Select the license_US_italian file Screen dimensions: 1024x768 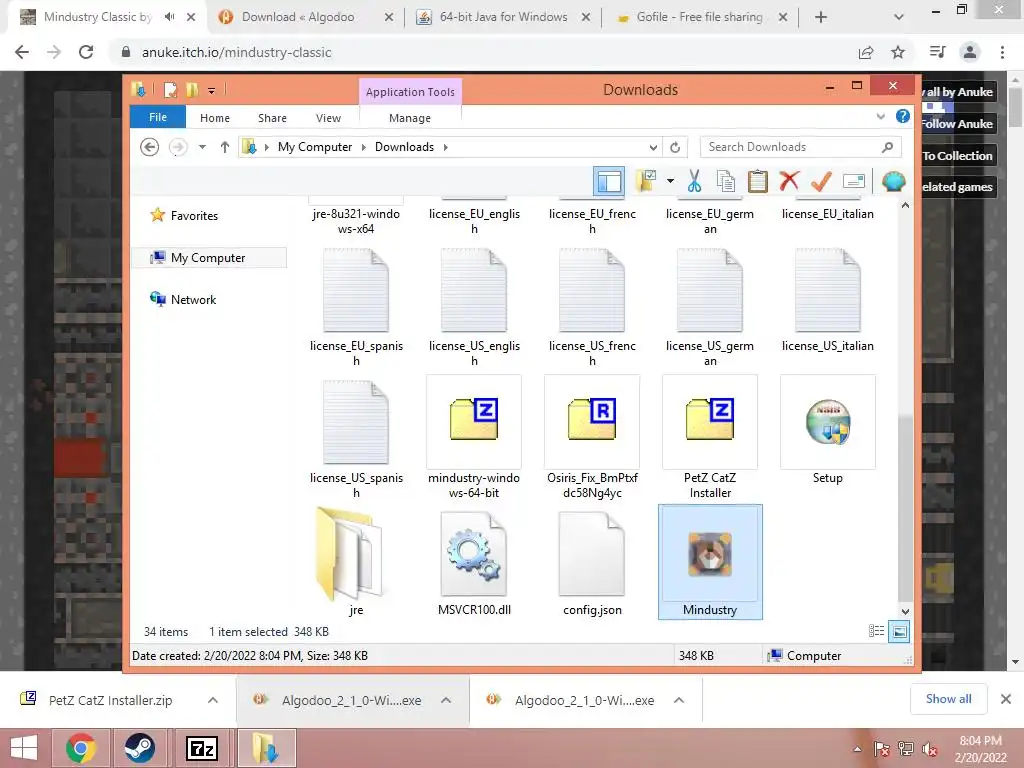827,298
